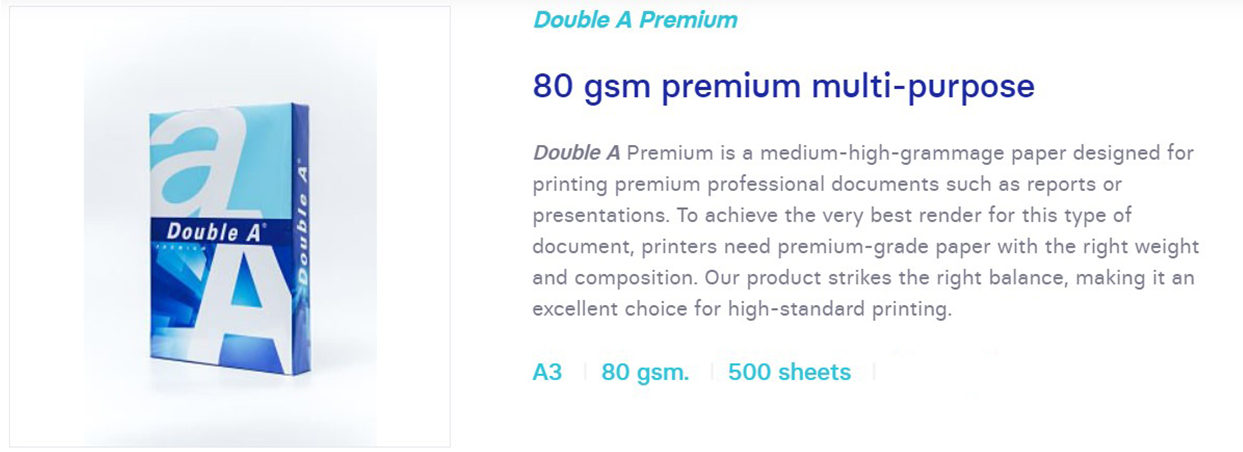Open the Double A paper ream product image
The height and width of the screenshot is (452, 1243).
tap(231, 238)
